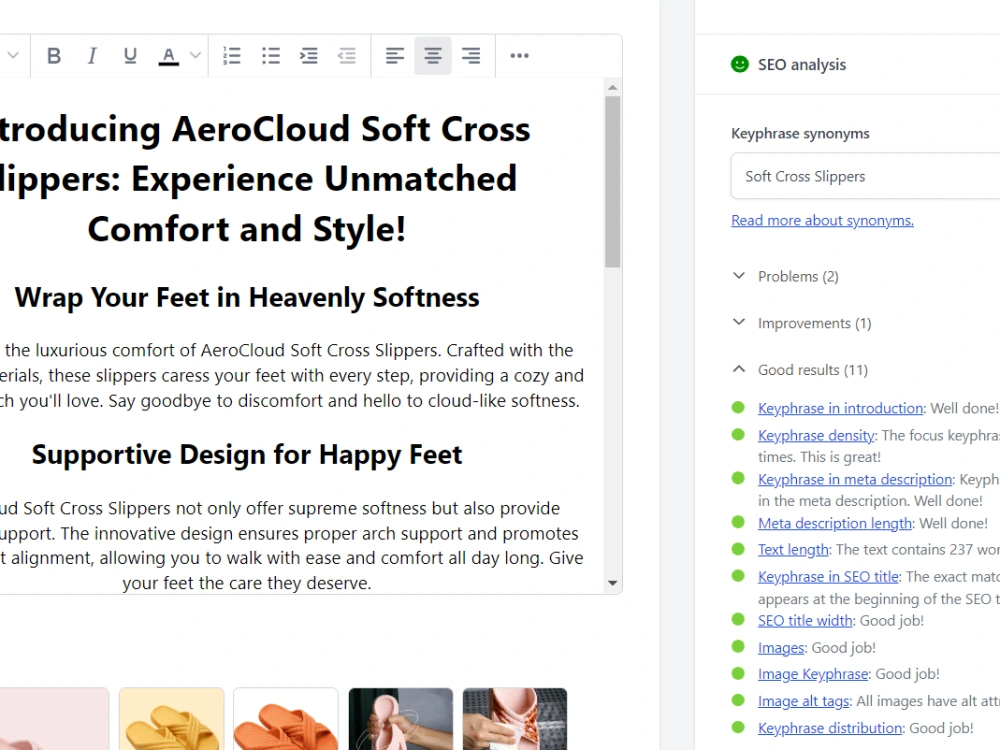Open the Keyphrase distribution link
Viewport: 1000px width, 750px height.
point(830,728)
